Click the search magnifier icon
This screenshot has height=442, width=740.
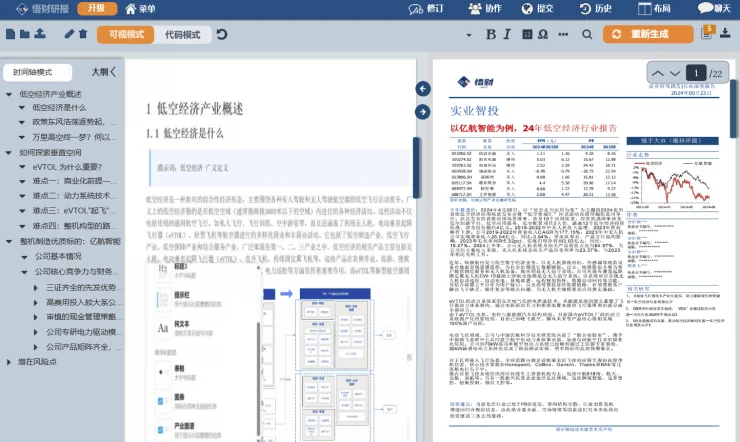click(x=587, y=34)
